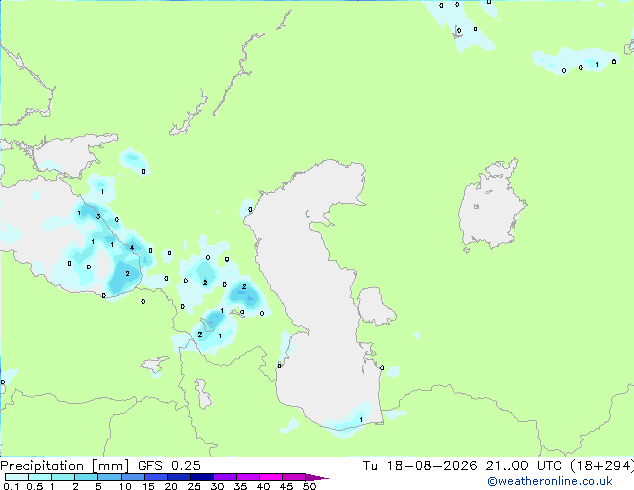
Task: Choose the 30–35 mm legend swatch
Action: pos(225,477)
